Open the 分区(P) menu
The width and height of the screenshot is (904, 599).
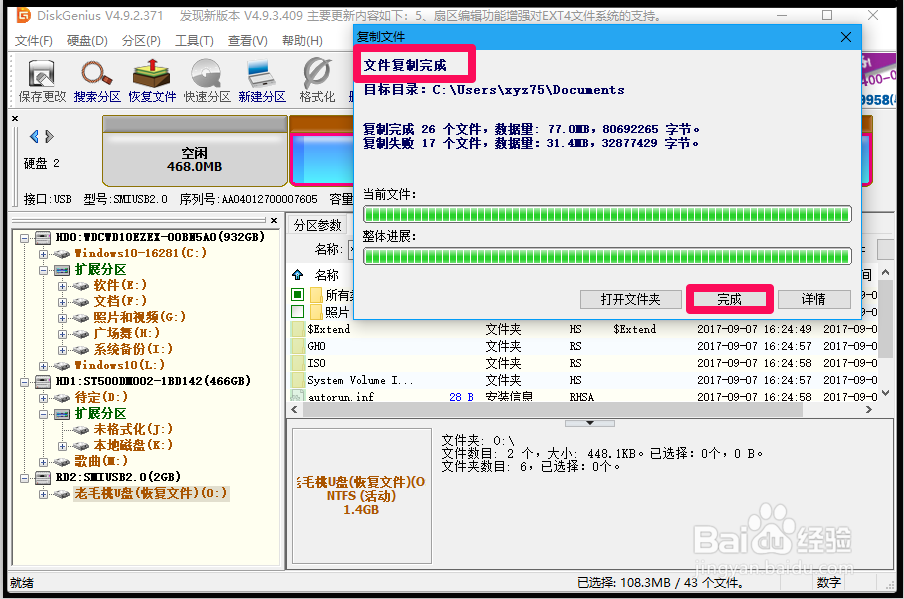(141, 41)
